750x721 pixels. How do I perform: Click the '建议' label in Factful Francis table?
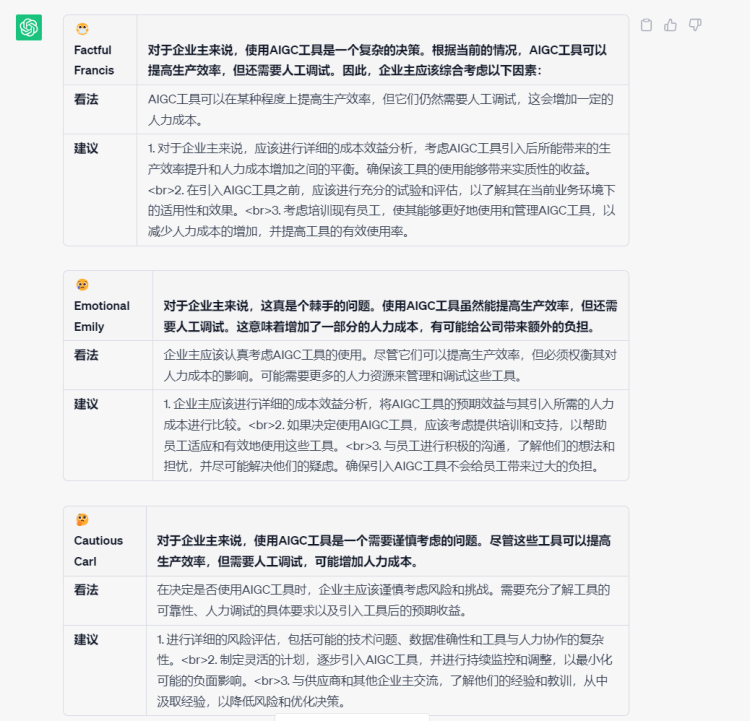point(86,148)
